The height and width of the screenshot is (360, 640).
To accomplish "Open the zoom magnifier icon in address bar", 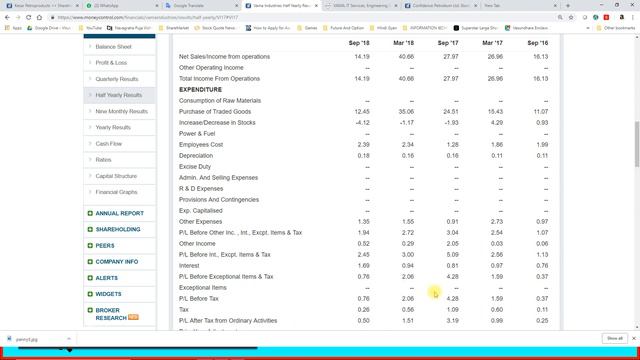I will point(560,18).
